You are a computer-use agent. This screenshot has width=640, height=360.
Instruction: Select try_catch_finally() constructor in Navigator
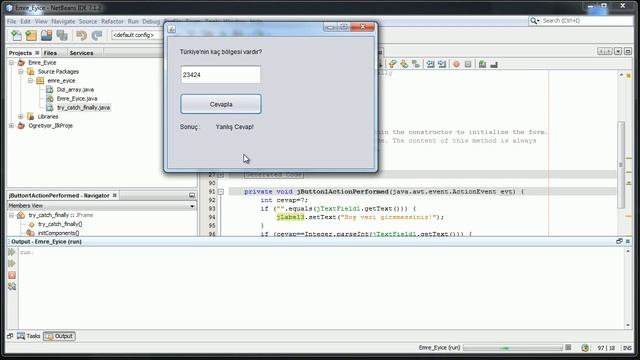pos(60,224)
